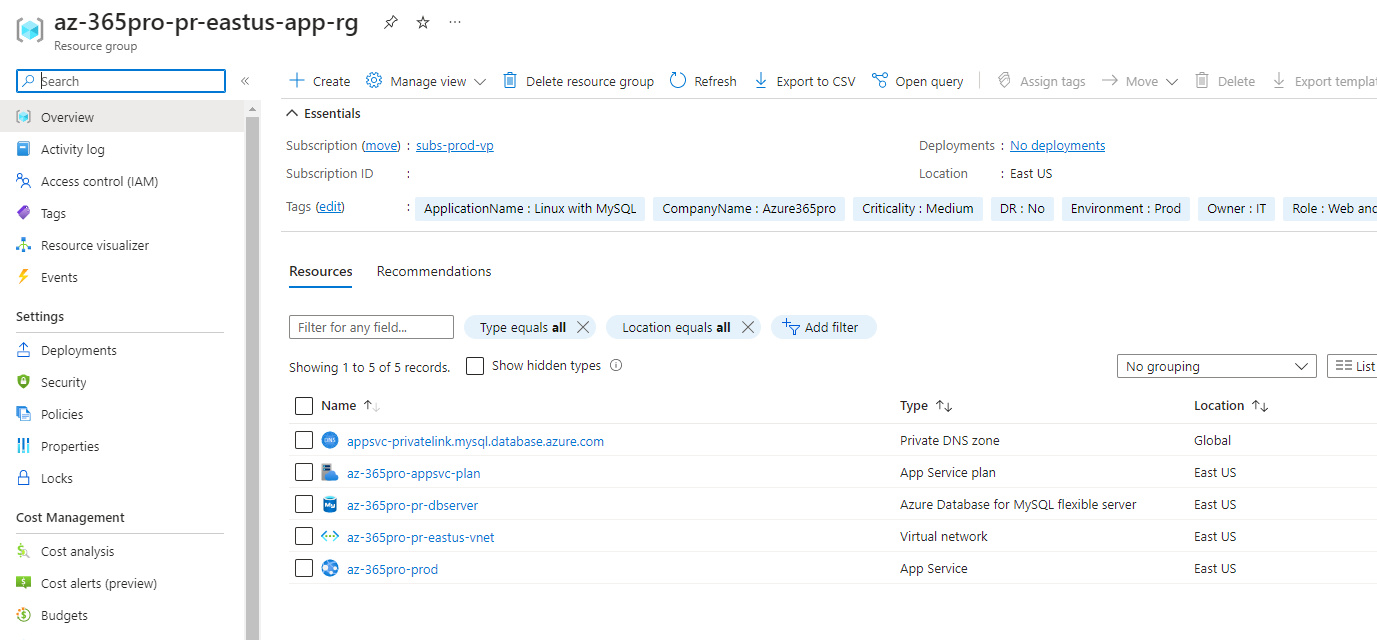Click the Private DNS zone resource icon
This screenshot has width=1377, height=640.
pos(330,441)
